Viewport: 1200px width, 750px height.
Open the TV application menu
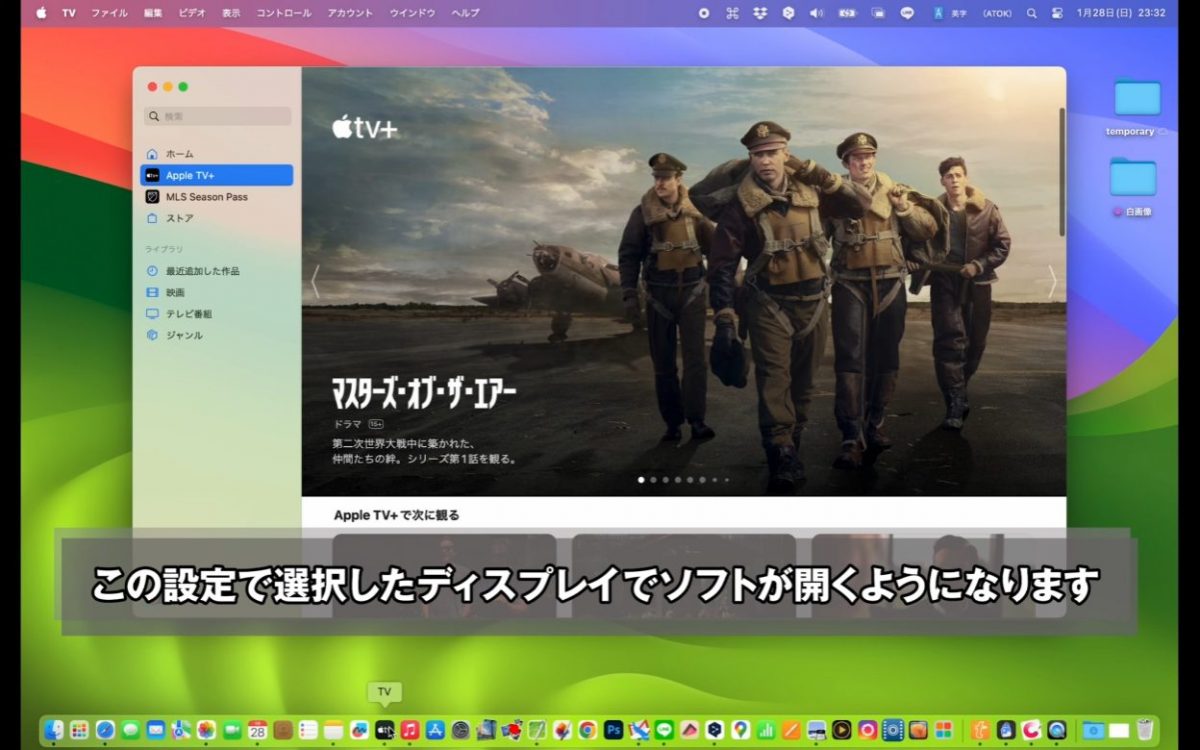69,13
